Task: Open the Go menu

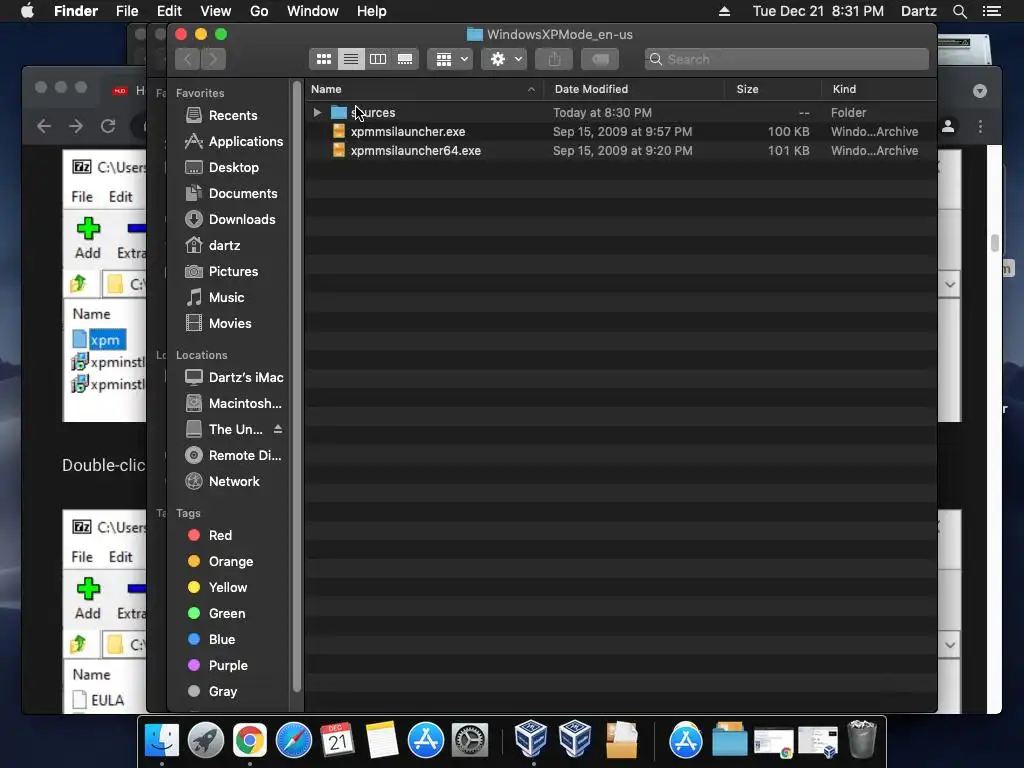Action: [x=259, y=11]
